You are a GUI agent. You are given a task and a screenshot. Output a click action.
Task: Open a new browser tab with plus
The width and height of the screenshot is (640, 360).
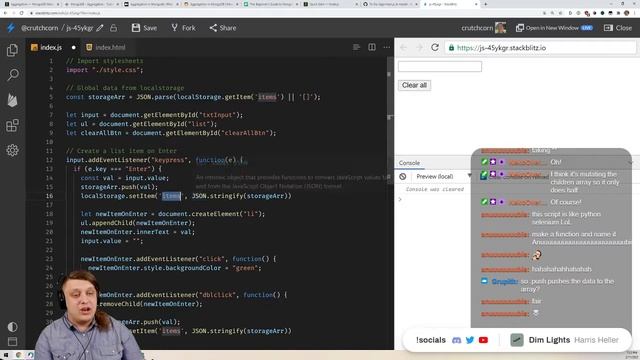click(485, 4)
